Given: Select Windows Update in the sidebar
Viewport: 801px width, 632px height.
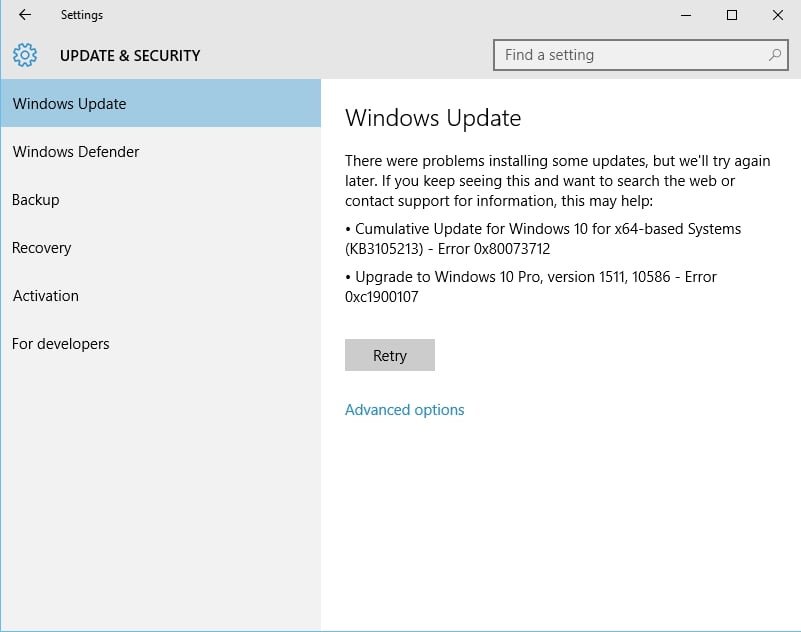Looking at the screenshot, I should point(70,104).
